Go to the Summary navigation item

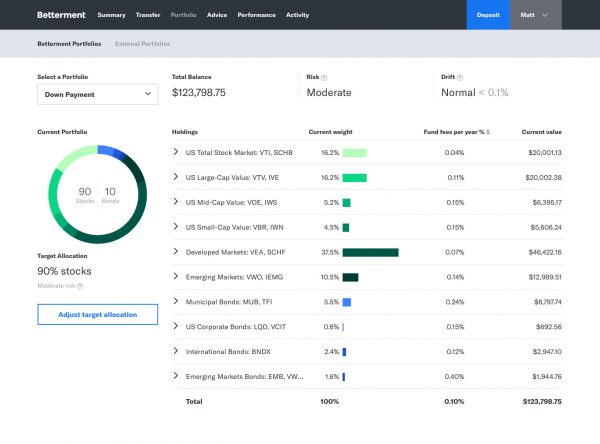pos(111,15)
